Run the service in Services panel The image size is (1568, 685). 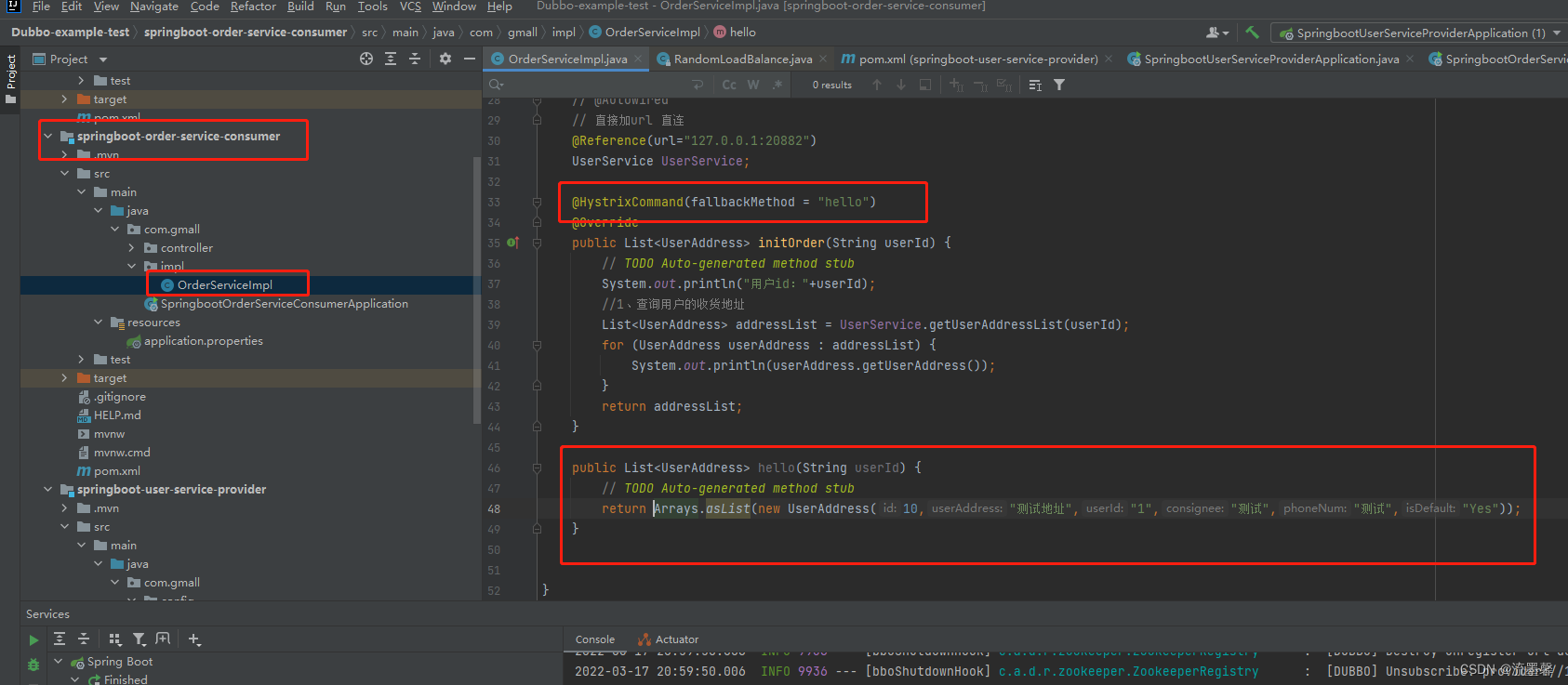[33, 639]
